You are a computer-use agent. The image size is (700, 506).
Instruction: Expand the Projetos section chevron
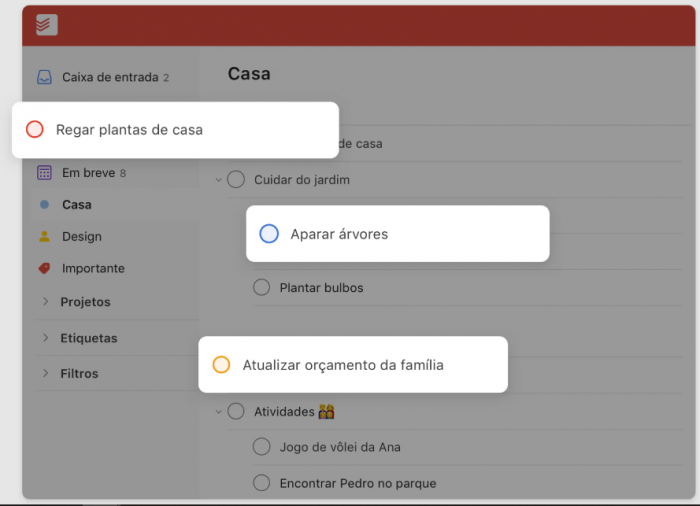(46, 301)
